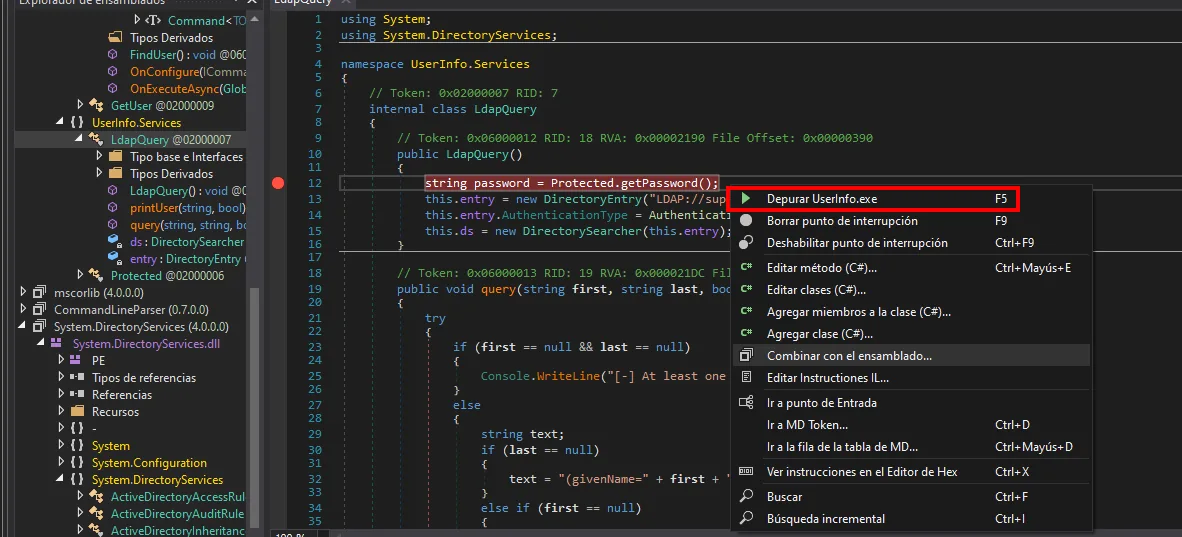Click the C# icon beside Agregar clase

(746, 333)
